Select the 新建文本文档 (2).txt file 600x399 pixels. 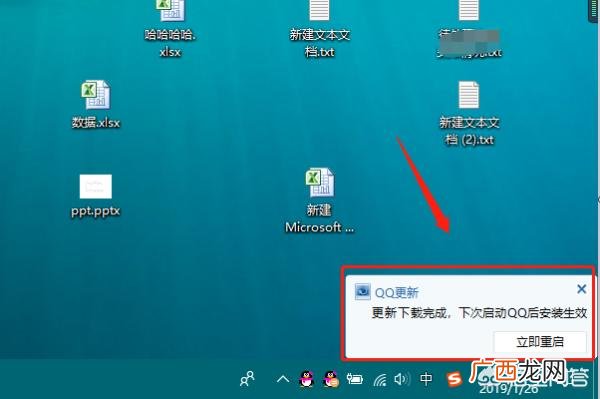469,114
